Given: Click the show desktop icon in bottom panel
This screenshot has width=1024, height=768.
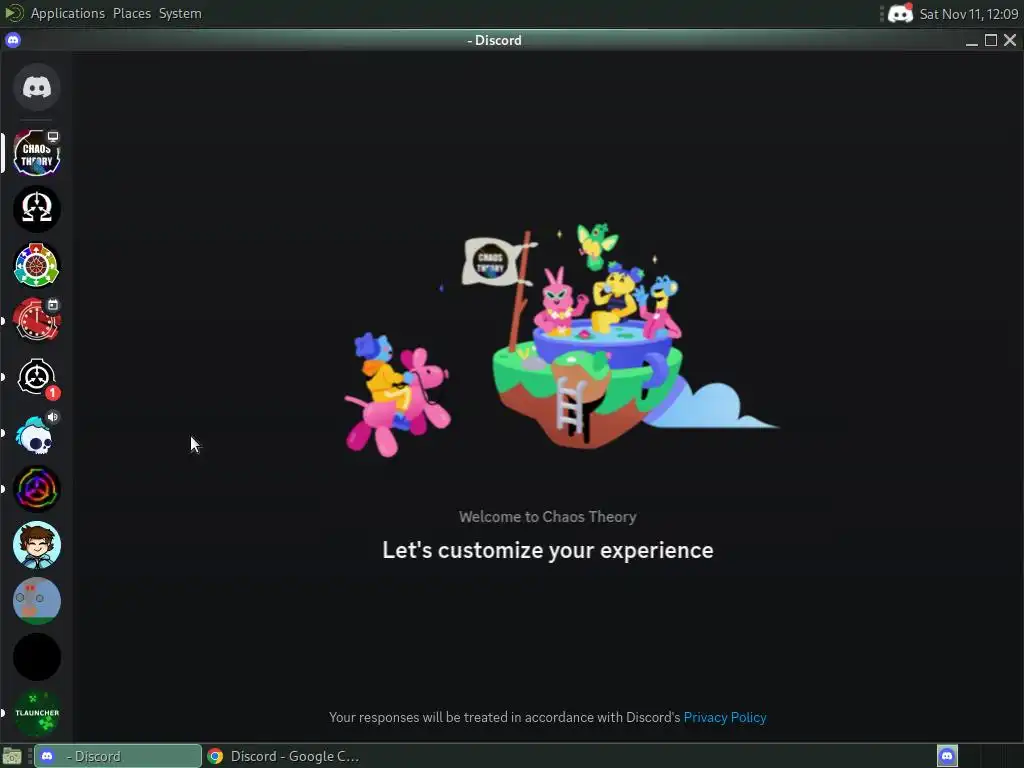Looking at the screenshot, I should point(12,756).
